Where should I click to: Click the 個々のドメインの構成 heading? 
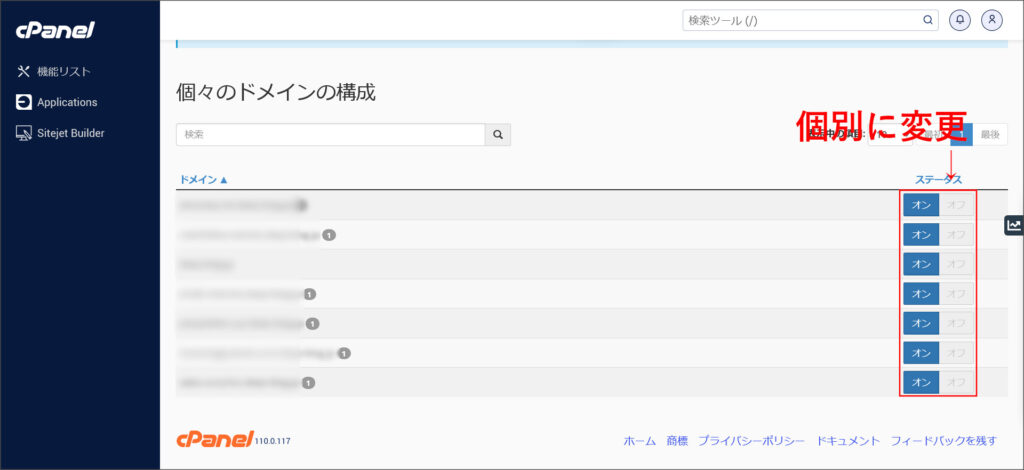point(276,93)
